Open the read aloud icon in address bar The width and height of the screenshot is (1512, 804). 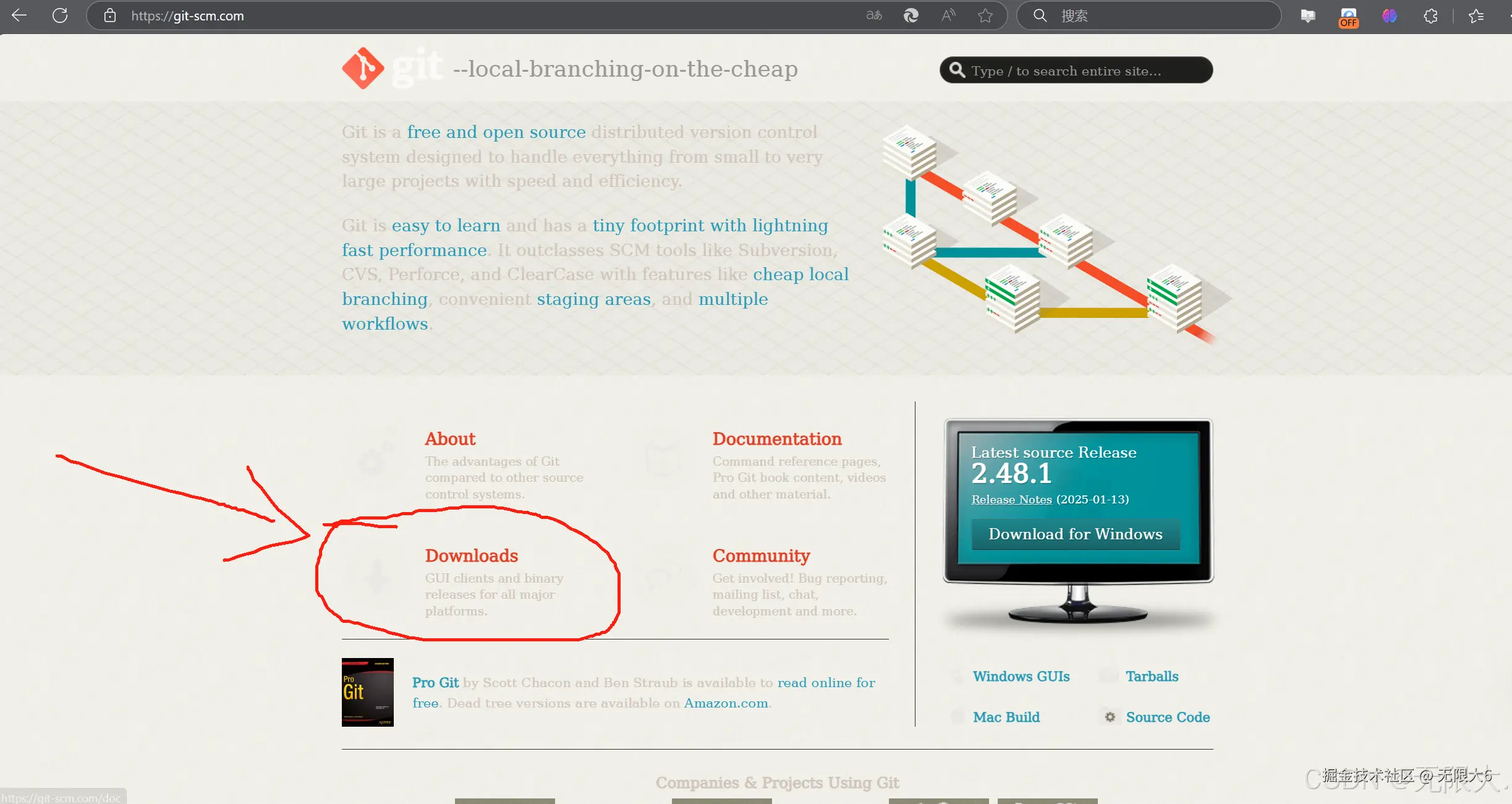click(948, 15)
